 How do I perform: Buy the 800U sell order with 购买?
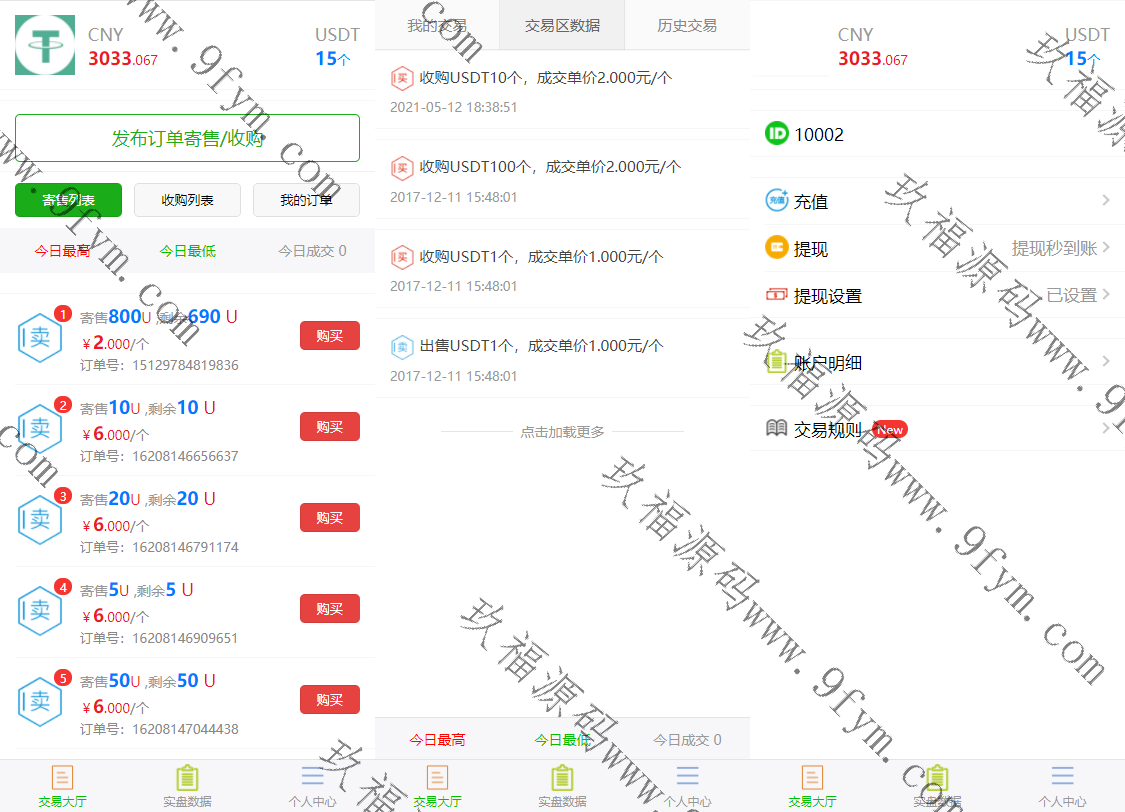(329, 336)
